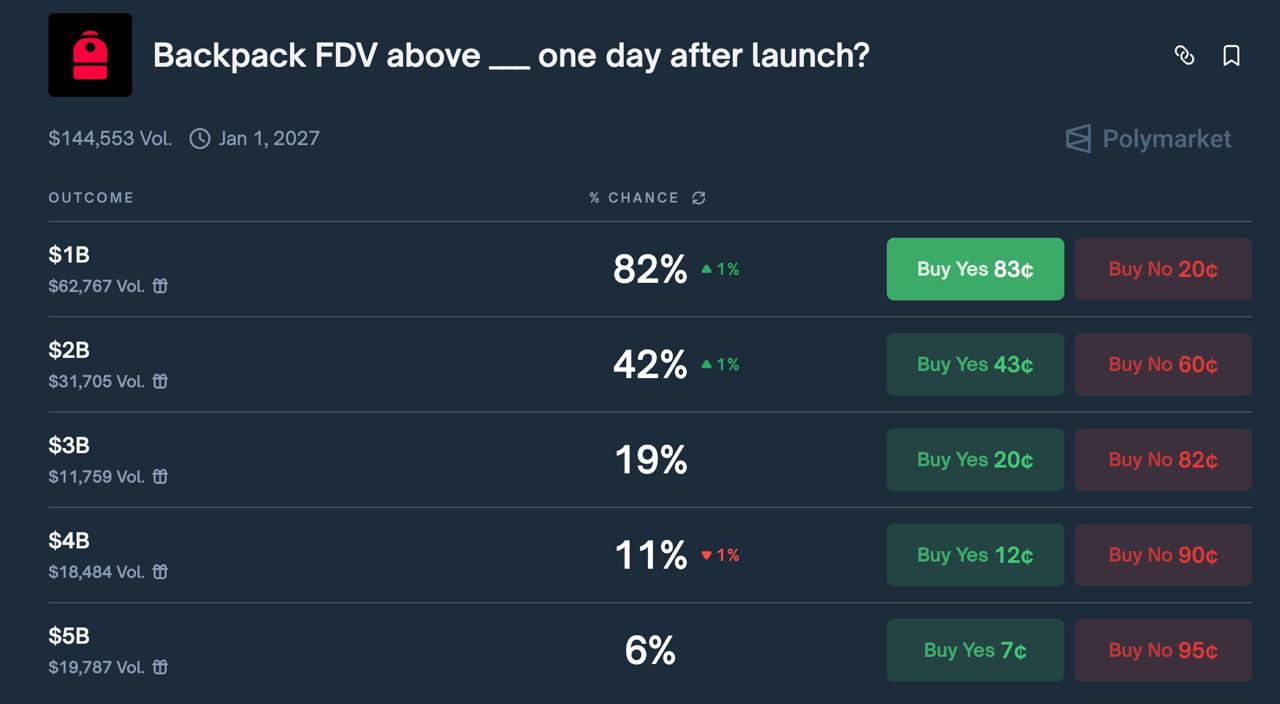The width and height of the screenshot is (1280, 704).
Task: Click Buy No 90¢ for $4B
Action: (x=1163, y=555)
